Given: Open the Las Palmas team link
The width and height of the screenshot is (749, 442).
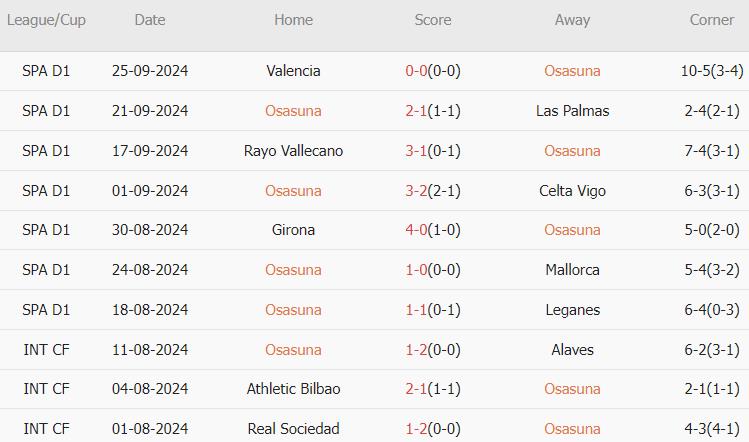Looking at the screenshot, I should tap(572, 111).
